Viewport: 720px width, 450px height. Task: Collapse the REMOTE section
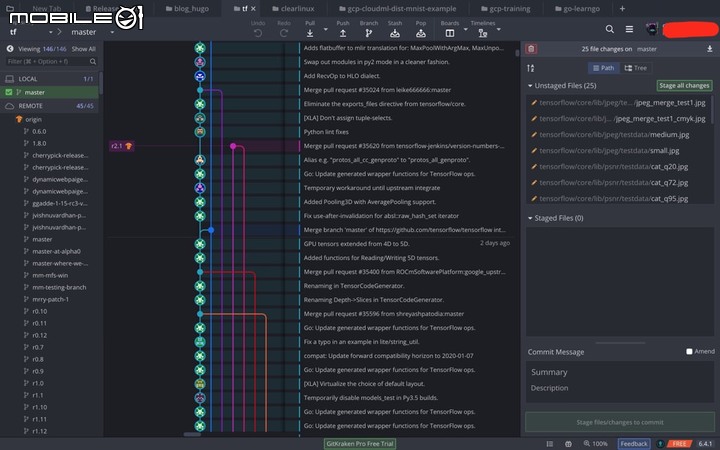(x=49, y=106)
